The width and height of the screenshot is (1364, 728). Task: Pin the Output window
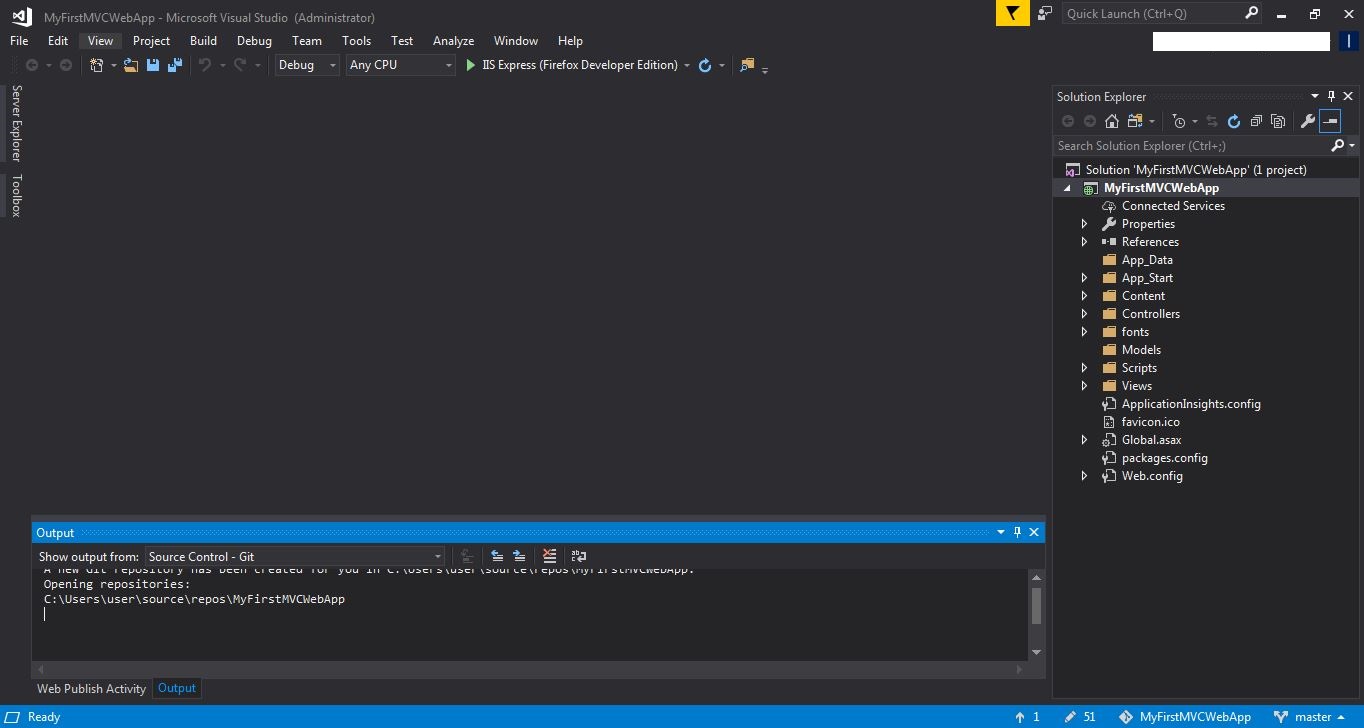[1017, 532]
